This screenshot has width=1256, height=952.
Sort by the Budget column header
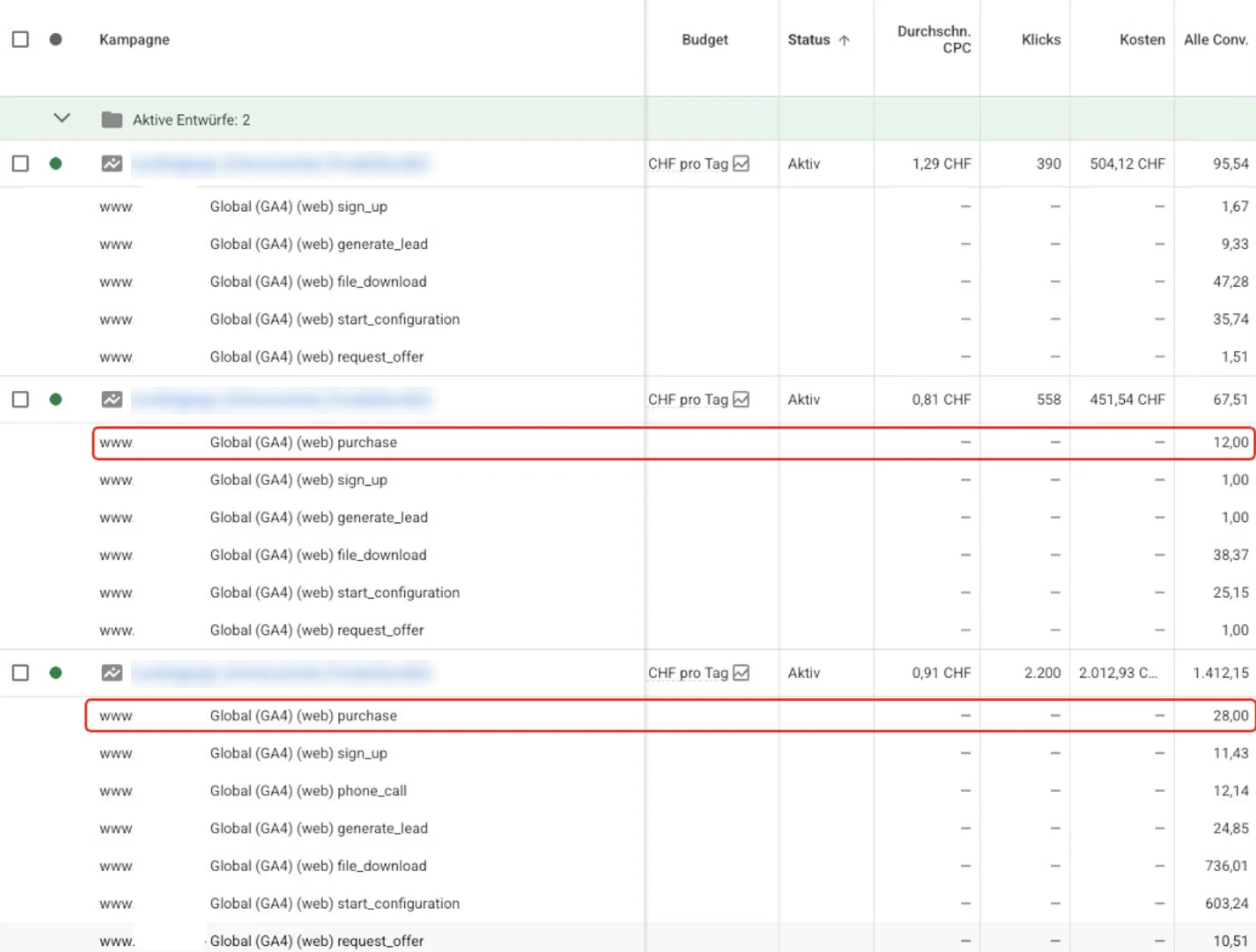[705, 39]
